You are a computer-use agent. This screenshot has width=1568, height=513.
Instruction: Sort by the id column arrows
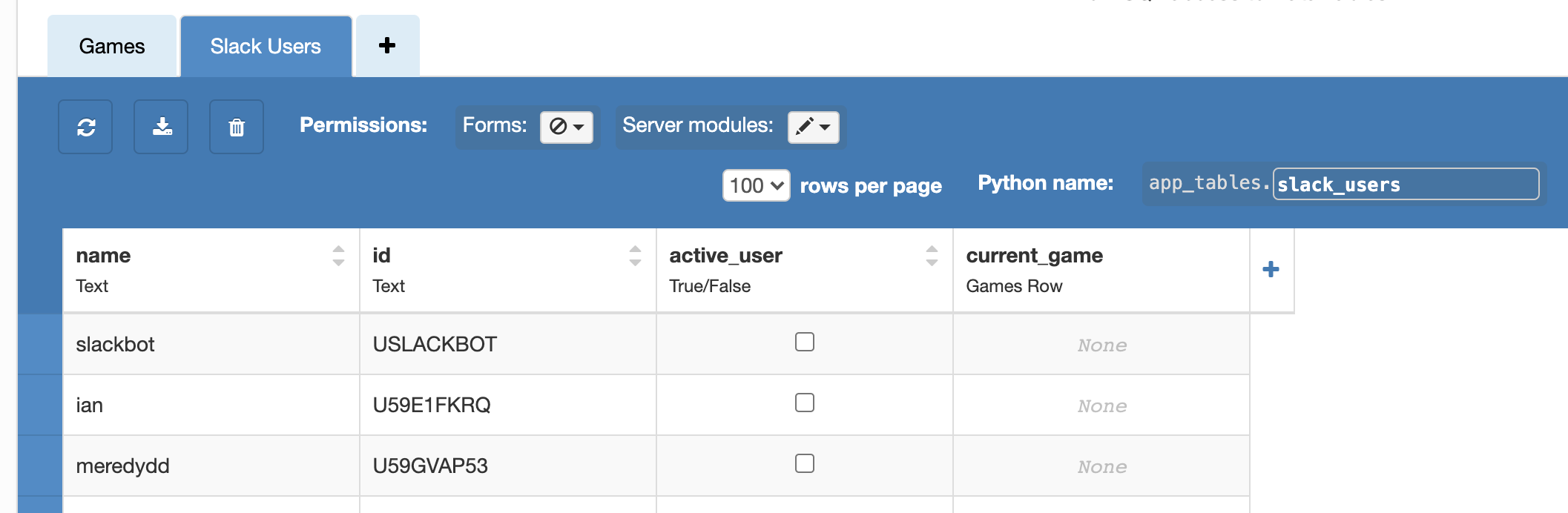tap(635, 256)
